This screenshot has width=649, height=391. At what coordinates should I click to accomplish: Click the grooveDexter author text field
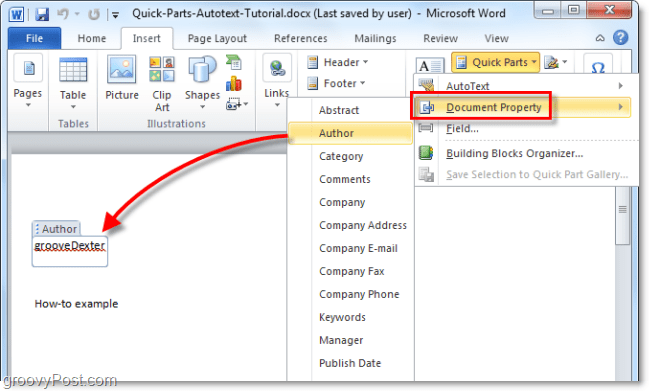70,251
